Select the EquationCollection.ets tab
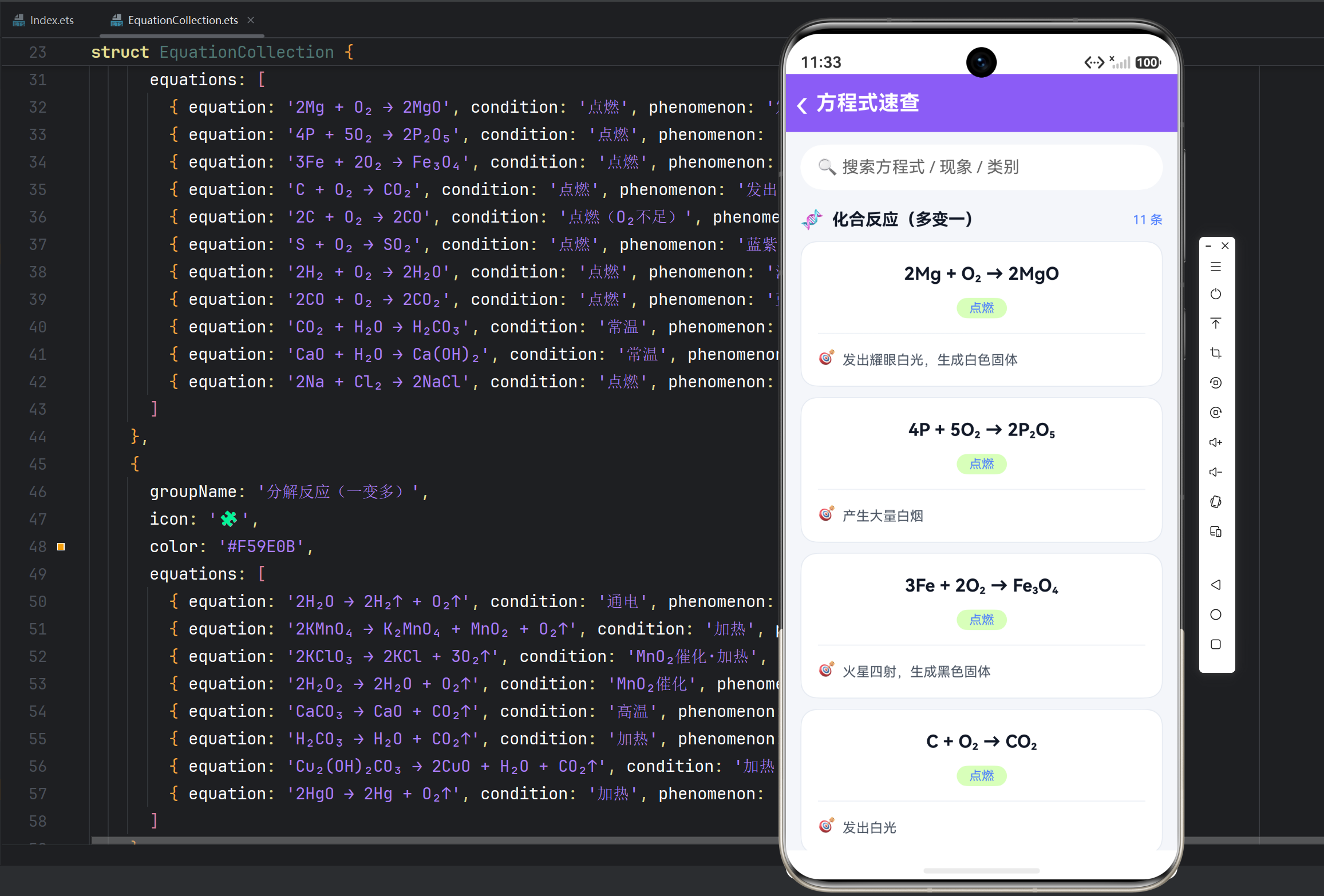The width and height of the screenshot is (1324, 896). tap(183, 20)
